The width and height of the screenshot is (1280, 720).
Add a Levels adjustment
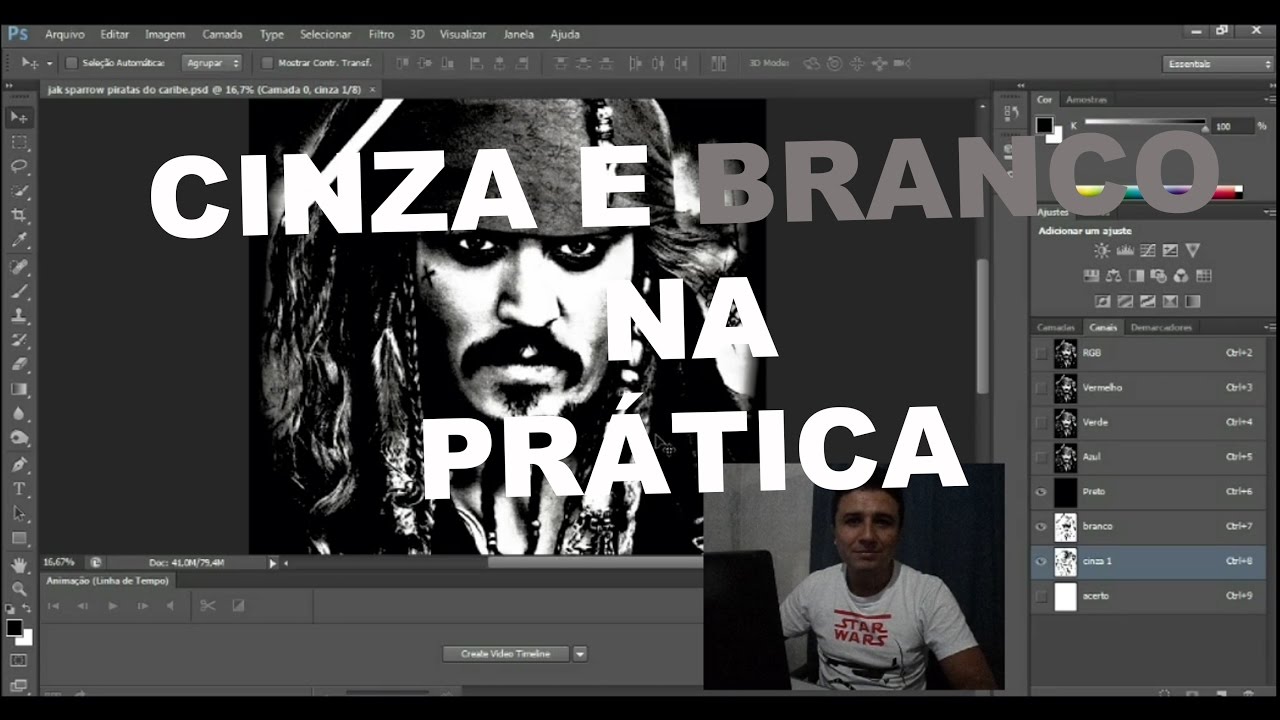point(1124,251)
